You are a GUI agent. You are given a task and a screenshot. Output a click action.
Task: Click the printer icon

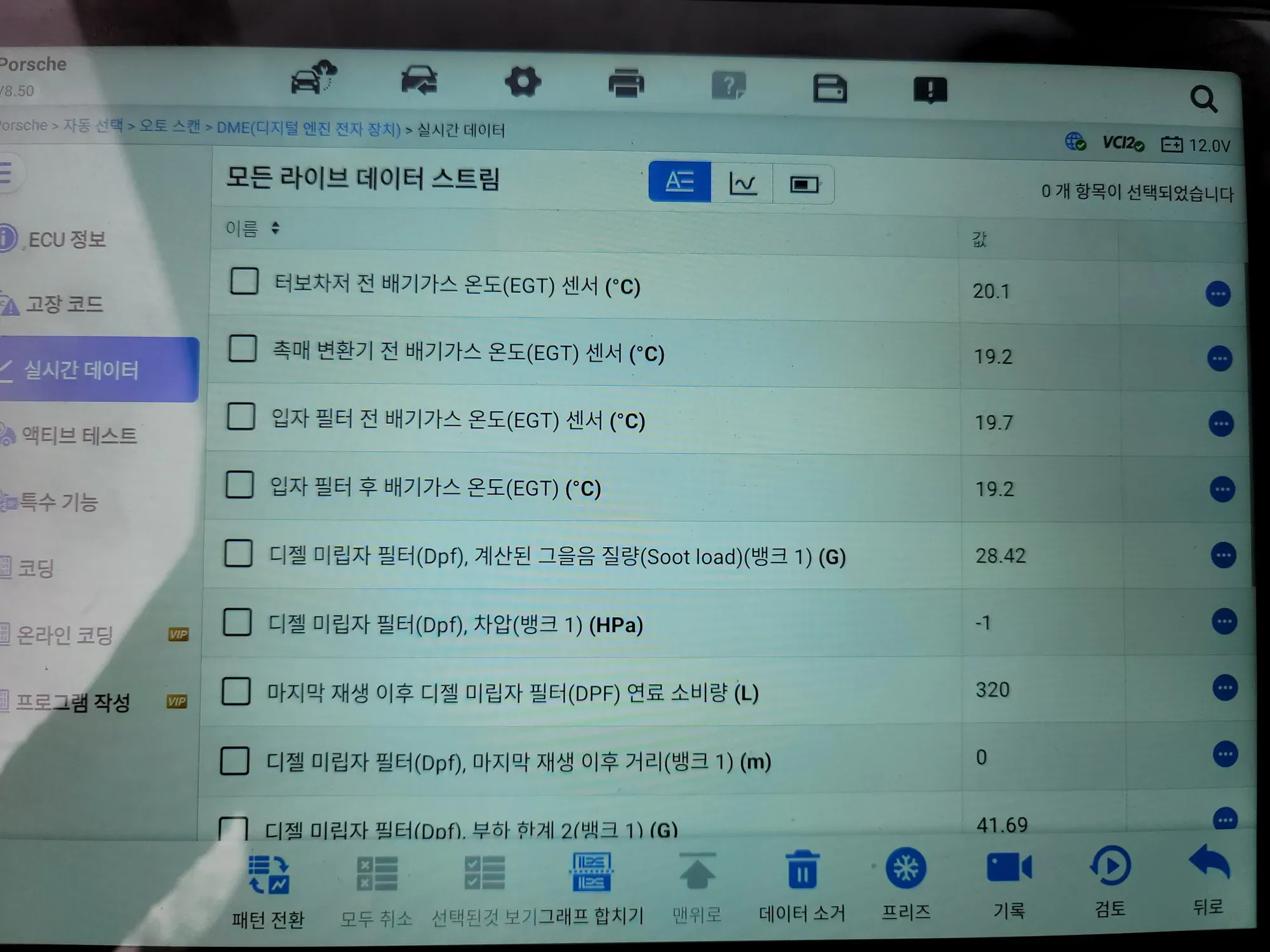(x=626, y=83)
